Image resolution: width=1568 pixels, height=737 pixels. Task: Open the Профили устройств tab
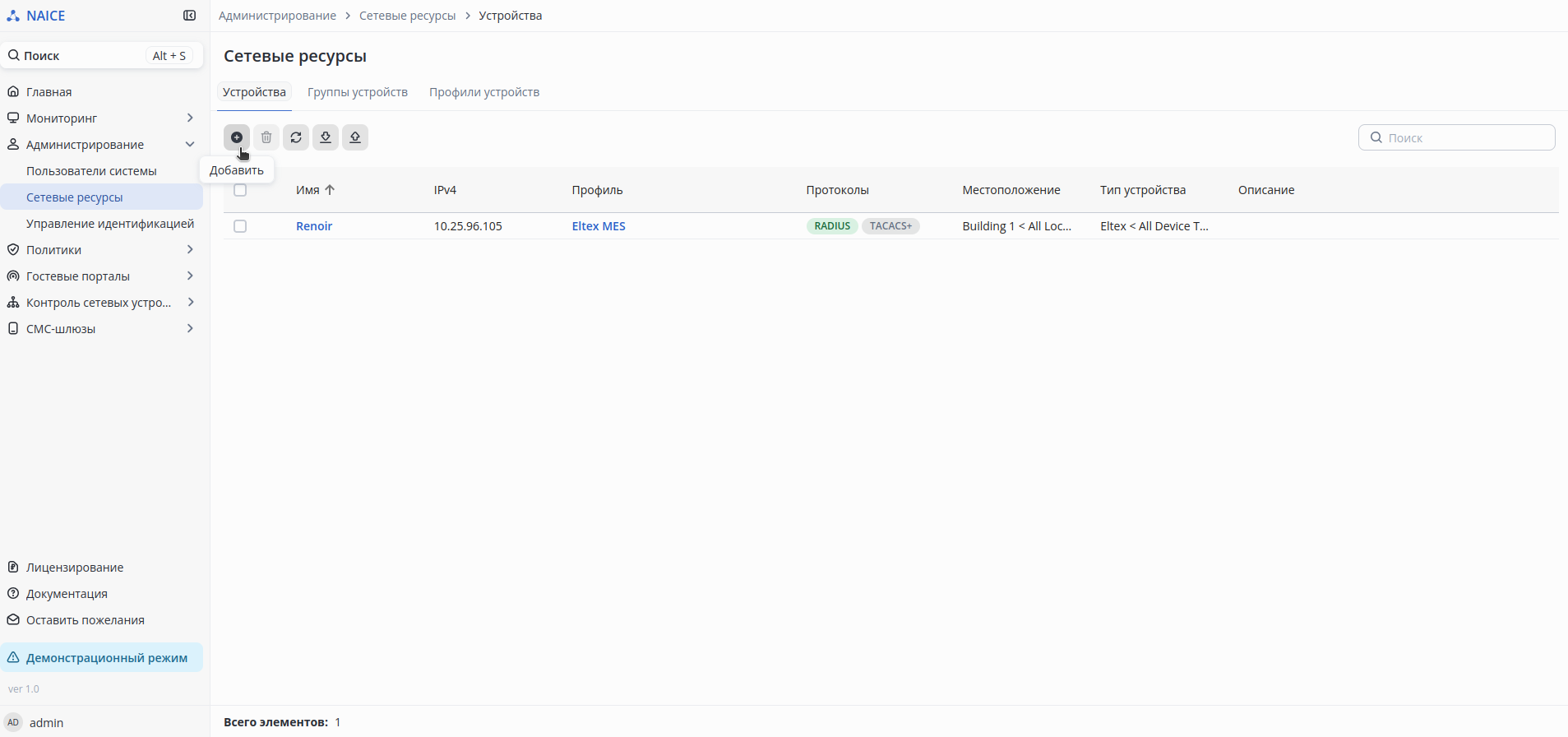(x=484, y=92)
